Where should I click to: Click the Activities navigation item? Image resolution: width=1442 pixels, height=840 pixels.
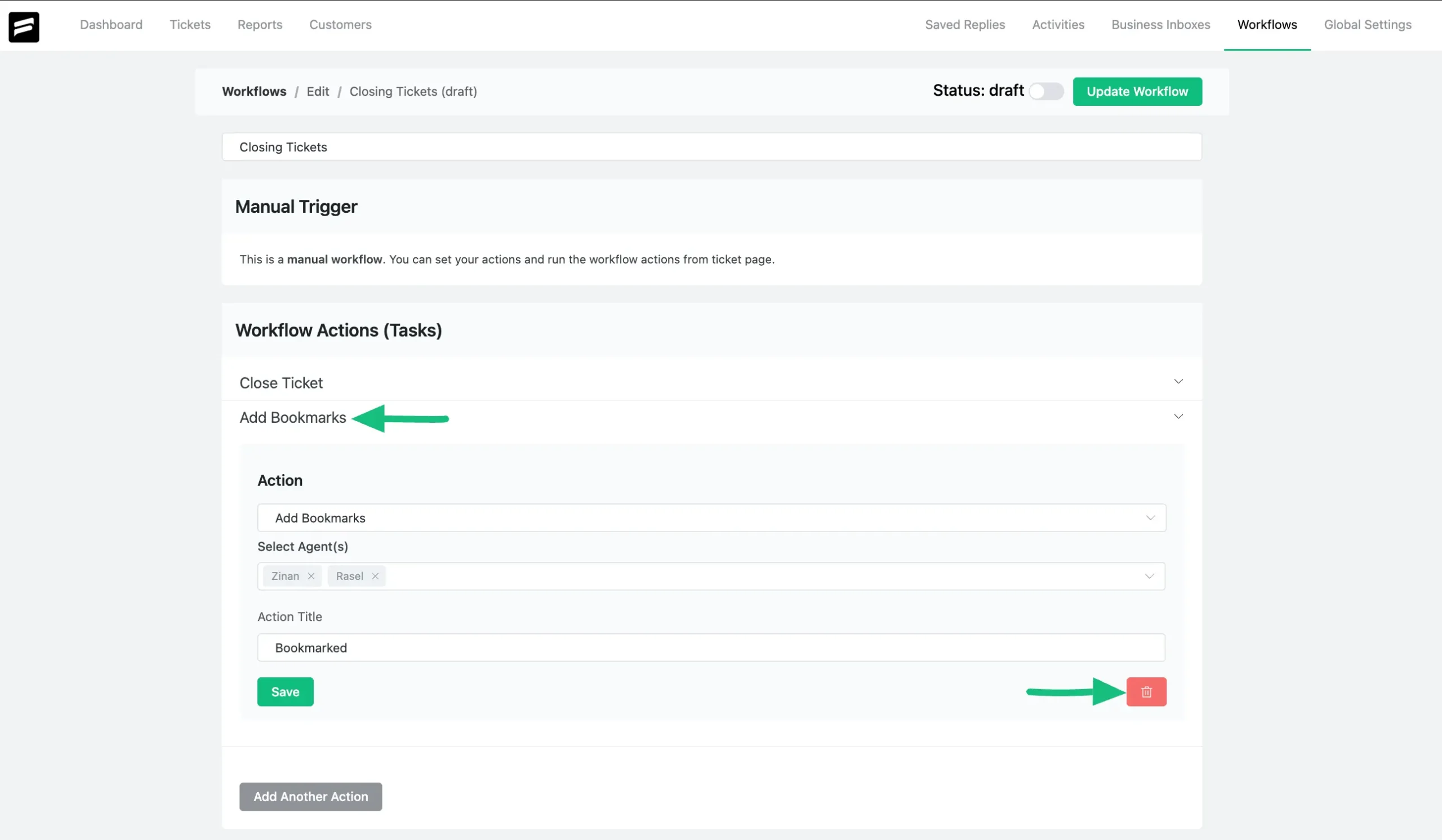(1058, 25)
